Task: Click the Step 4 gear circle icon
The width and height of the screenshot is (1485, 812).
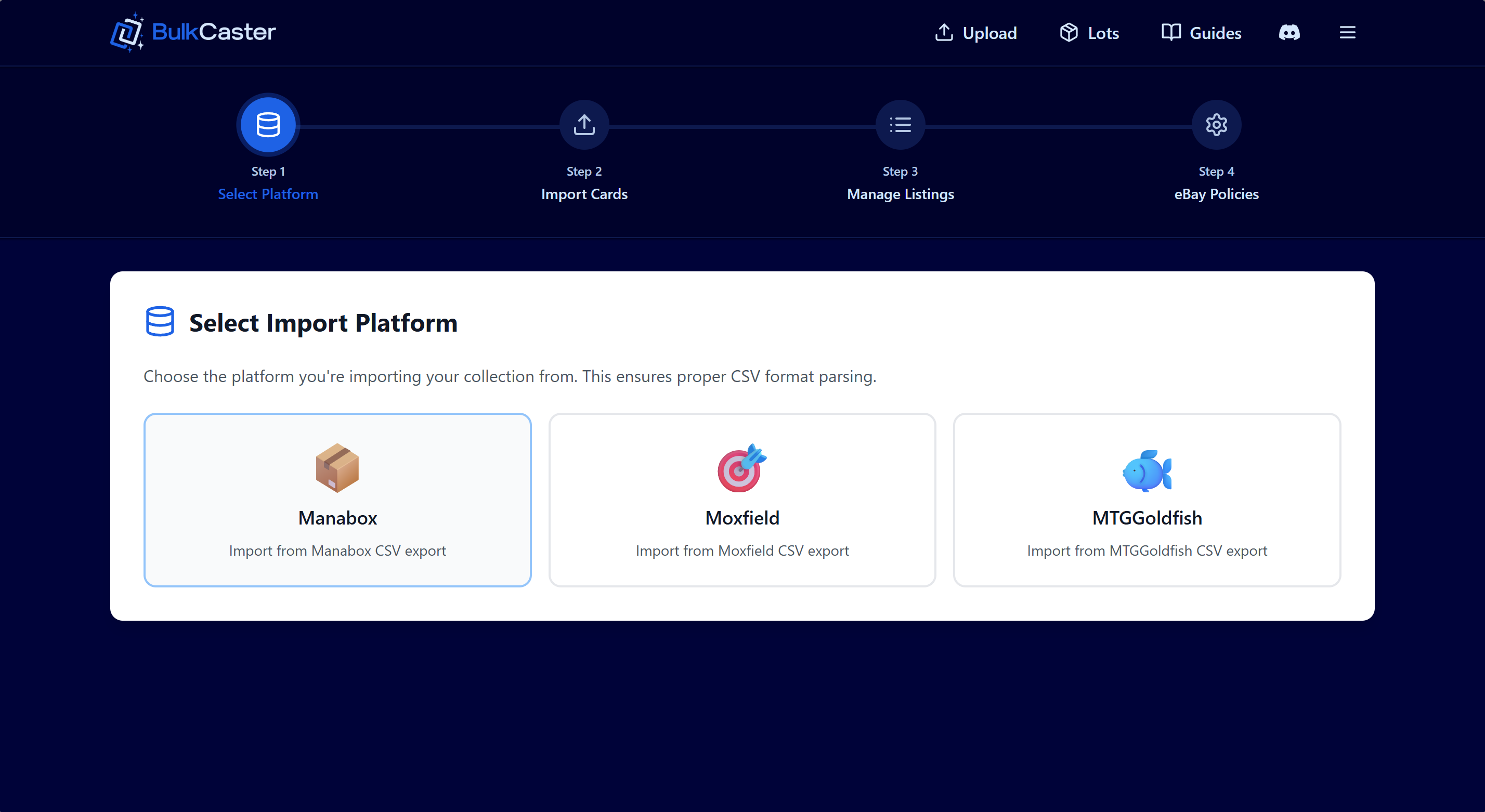Action: 1216,124
